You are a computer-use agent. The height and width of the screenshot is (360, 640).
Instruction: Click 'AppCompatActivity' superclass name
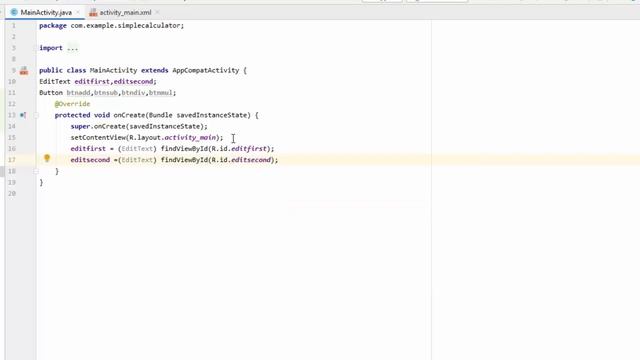coord(206,71)
